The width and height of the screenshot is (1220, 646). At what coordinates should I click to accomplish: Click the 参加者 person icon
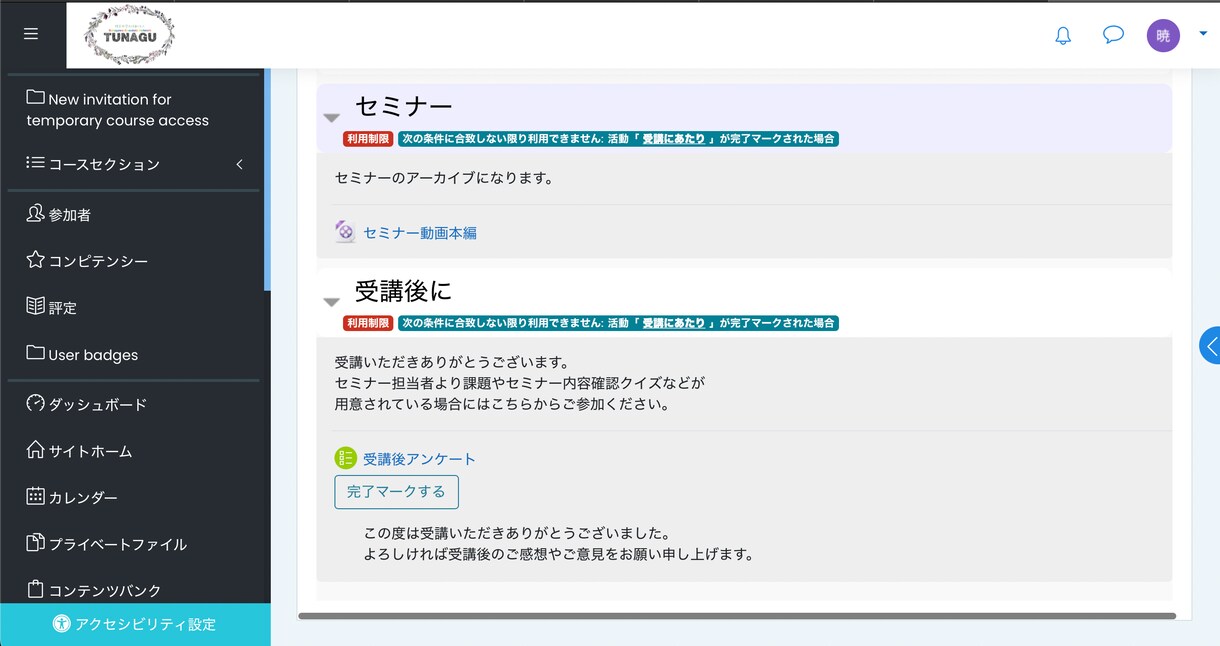coord(35,213)
